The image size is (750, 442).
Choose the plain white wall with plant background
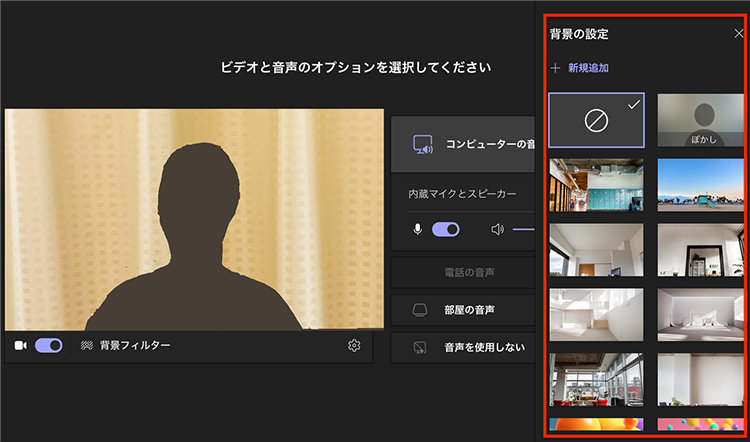pyautogui.click(x=701, y=379)
